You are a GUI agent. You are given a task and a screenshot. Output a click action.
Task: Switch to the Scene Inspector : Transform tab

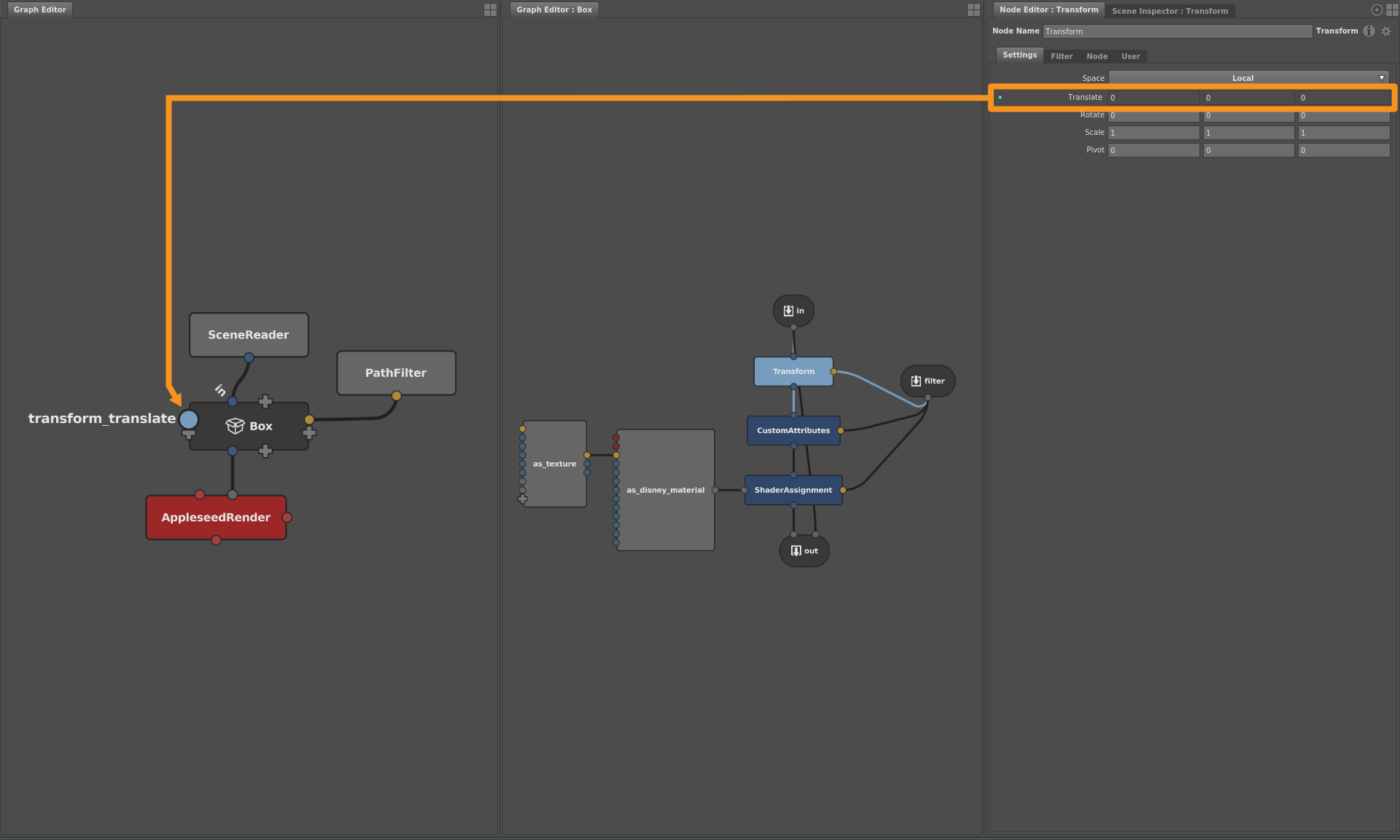[1170, 10]
